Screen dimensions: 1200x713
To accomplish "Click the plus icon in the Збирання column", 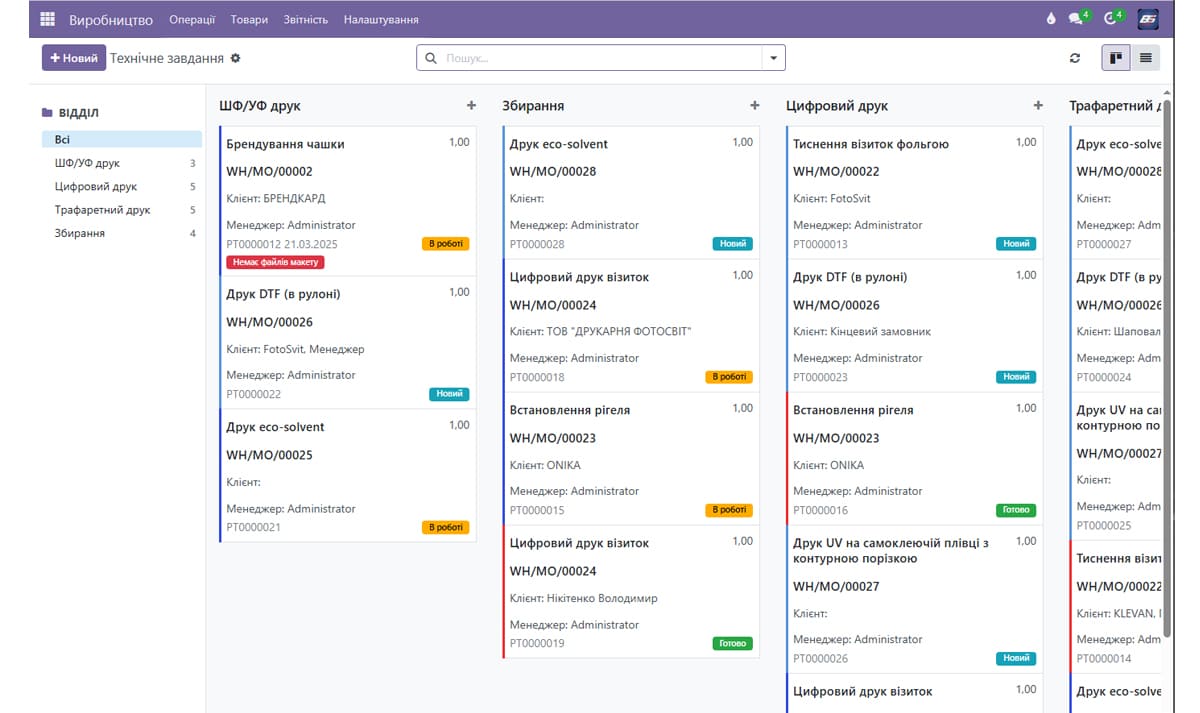I will click(x=754, y=106).
